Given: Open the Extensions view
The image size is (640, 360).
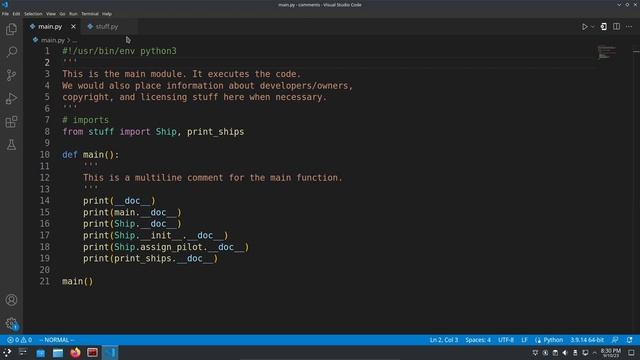Looking at the screenshot, I should coord(11,122).
